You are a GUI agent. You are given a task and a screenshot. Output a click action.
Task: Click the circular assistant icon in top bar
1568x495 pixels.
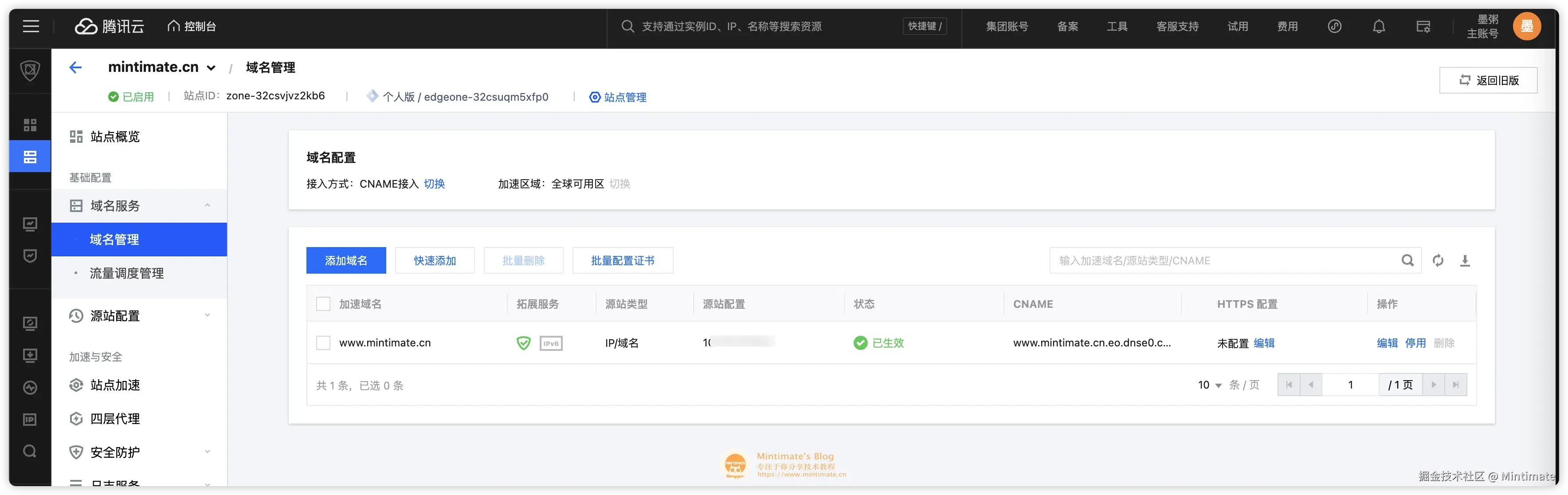pos(1334,26)
